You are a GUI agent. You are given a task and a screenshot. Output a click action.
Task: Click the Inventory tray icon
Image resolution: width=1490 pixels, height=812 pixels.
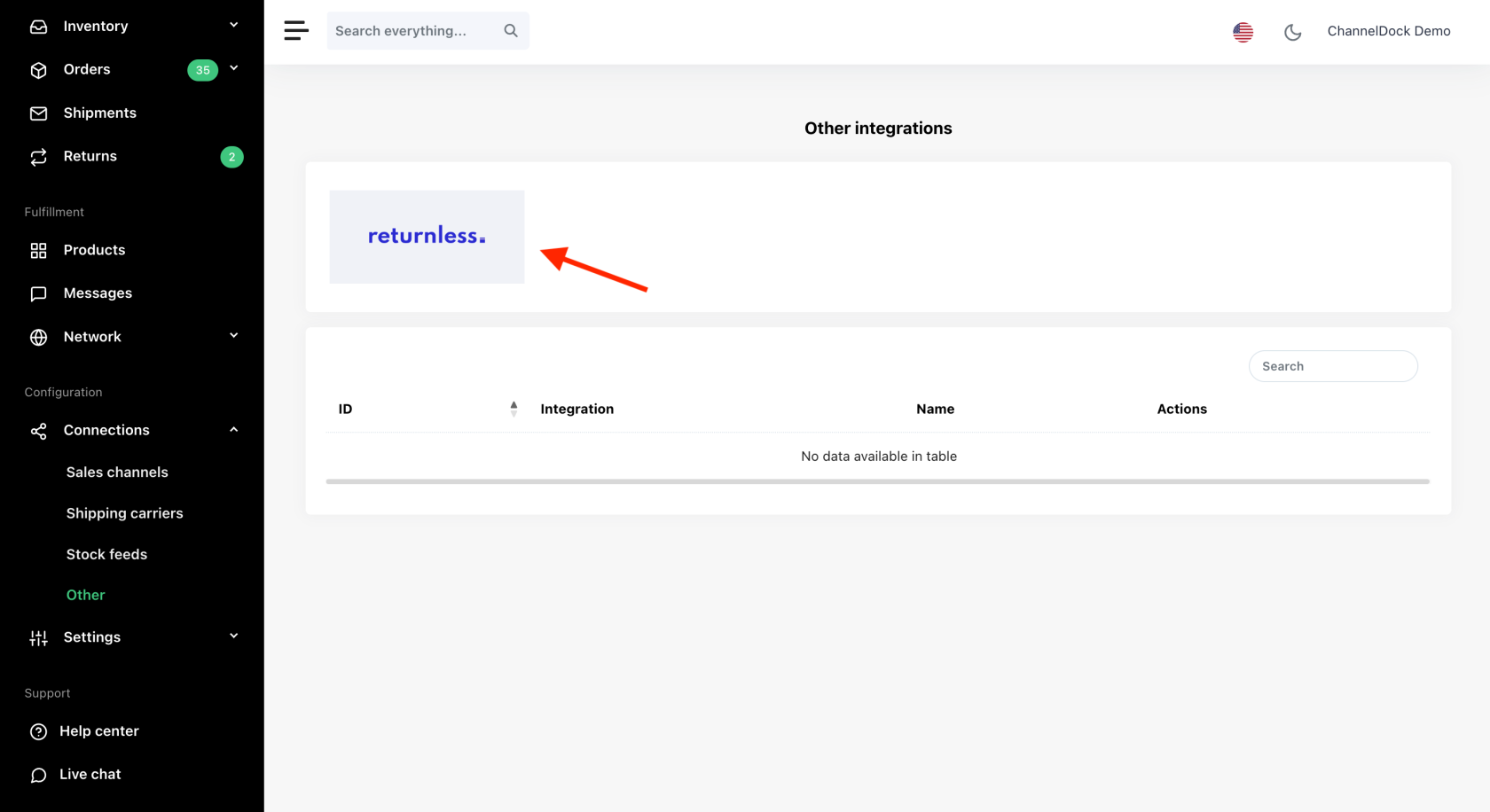(x=38, y=27)
